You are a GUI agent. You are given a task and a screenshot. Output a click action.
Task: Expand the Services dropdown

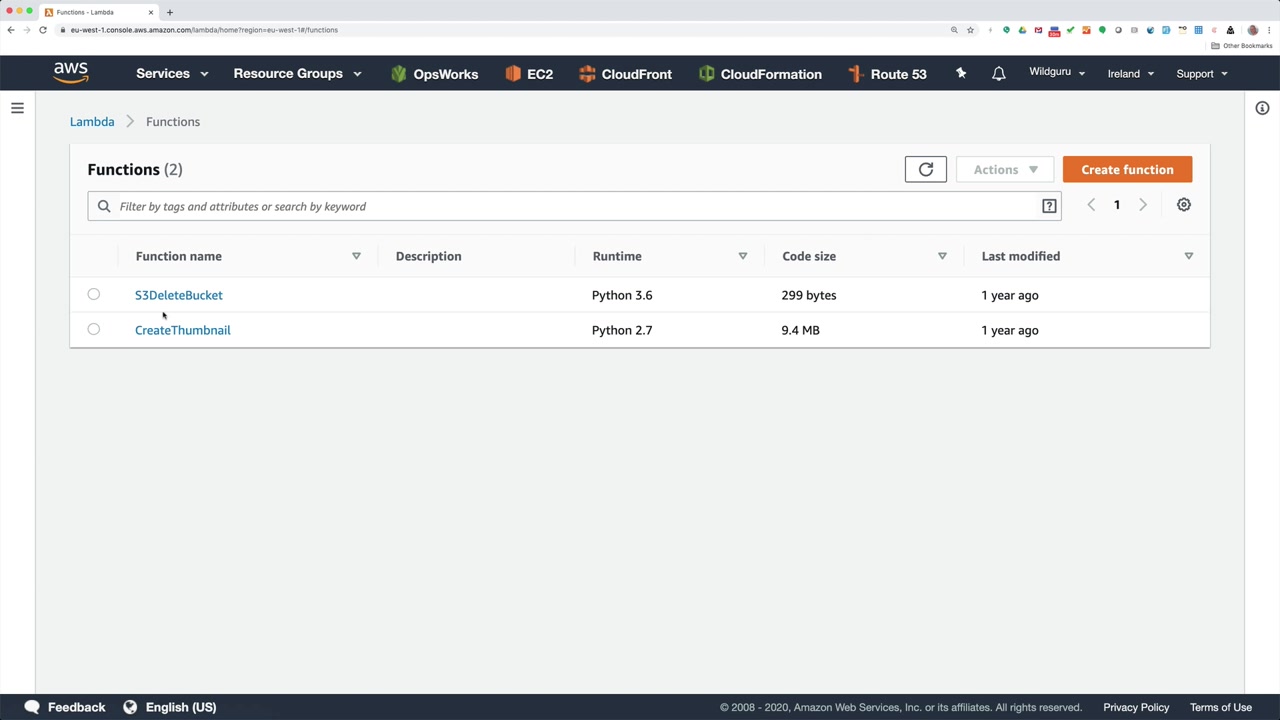pyautogui.click(x=172, y=74)
